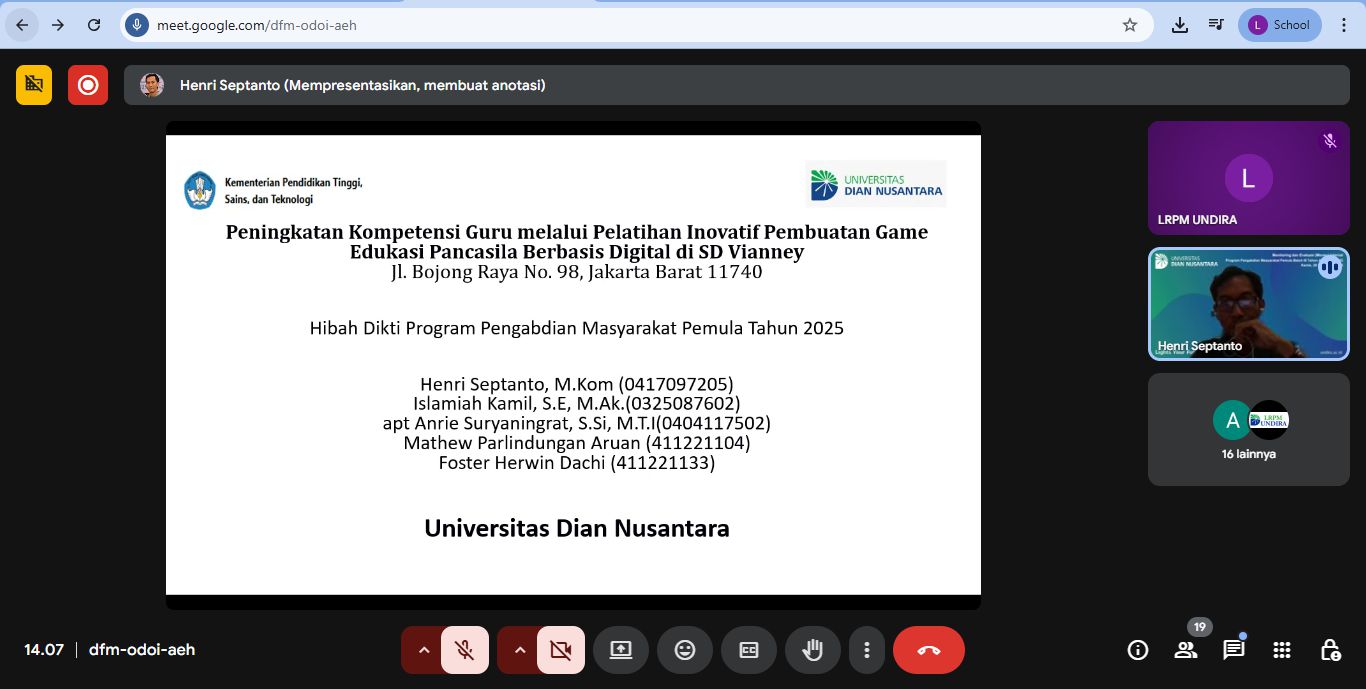
Task: Show the participants list
Action: point(1186,650)
